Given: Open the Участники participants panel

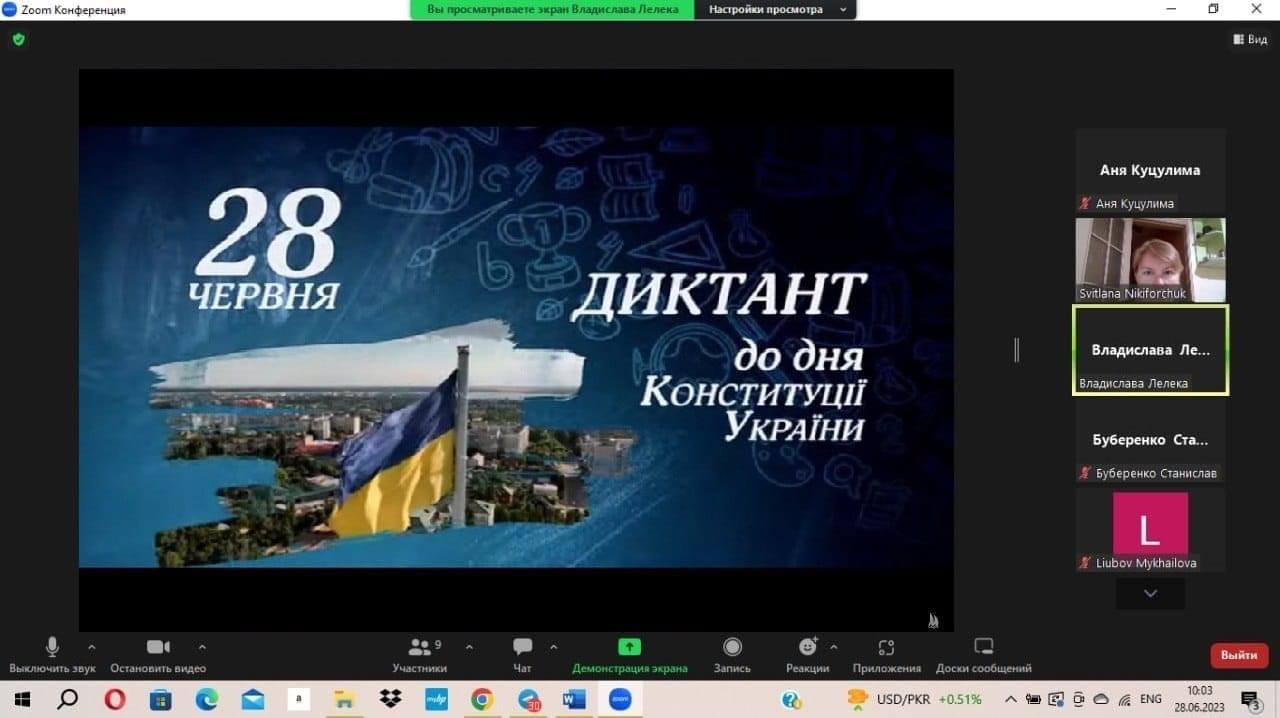Looking at the screenshot, I should 419,655.
